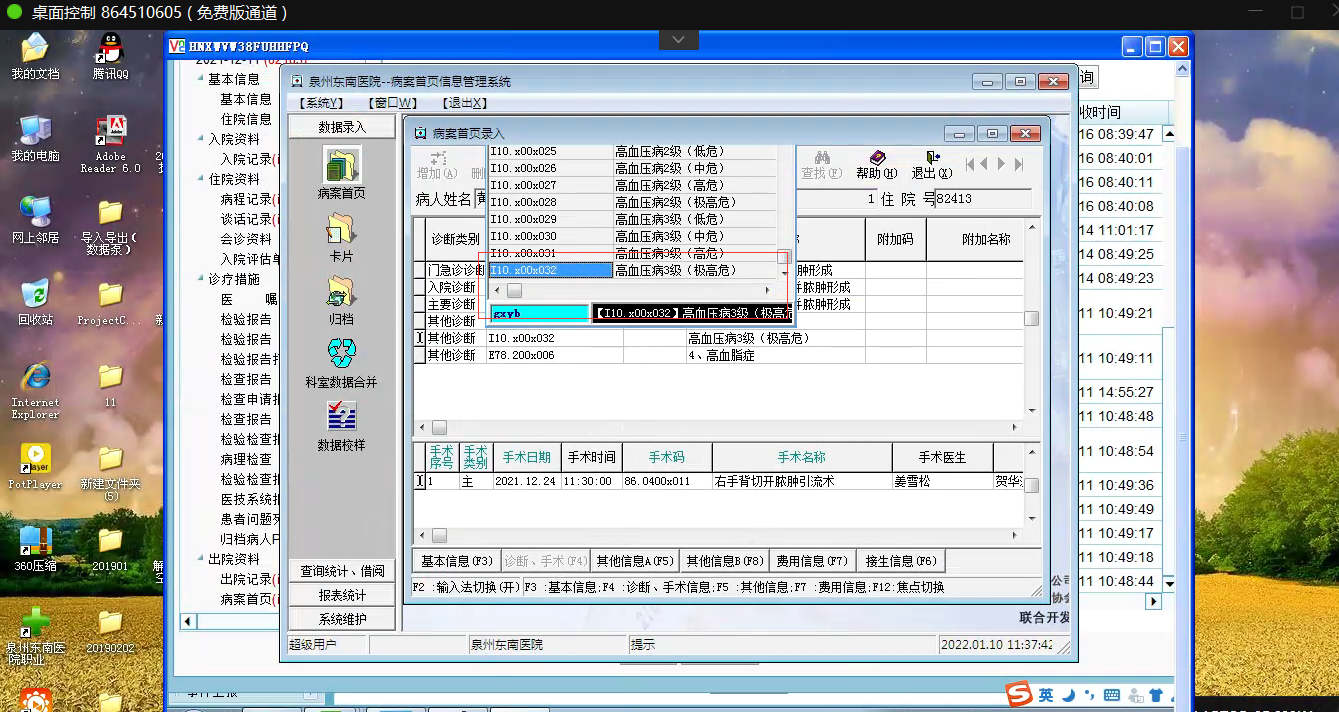Click horizontal scrollbar thumb in popup list
Screen dimensions: 1339x712
(x=514, y=290)
